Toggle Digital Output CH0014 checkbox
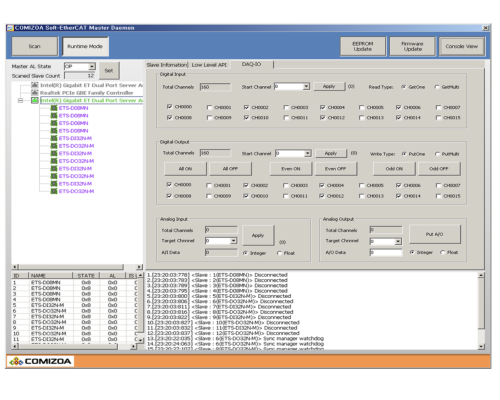500x400 pixels. 398,196
